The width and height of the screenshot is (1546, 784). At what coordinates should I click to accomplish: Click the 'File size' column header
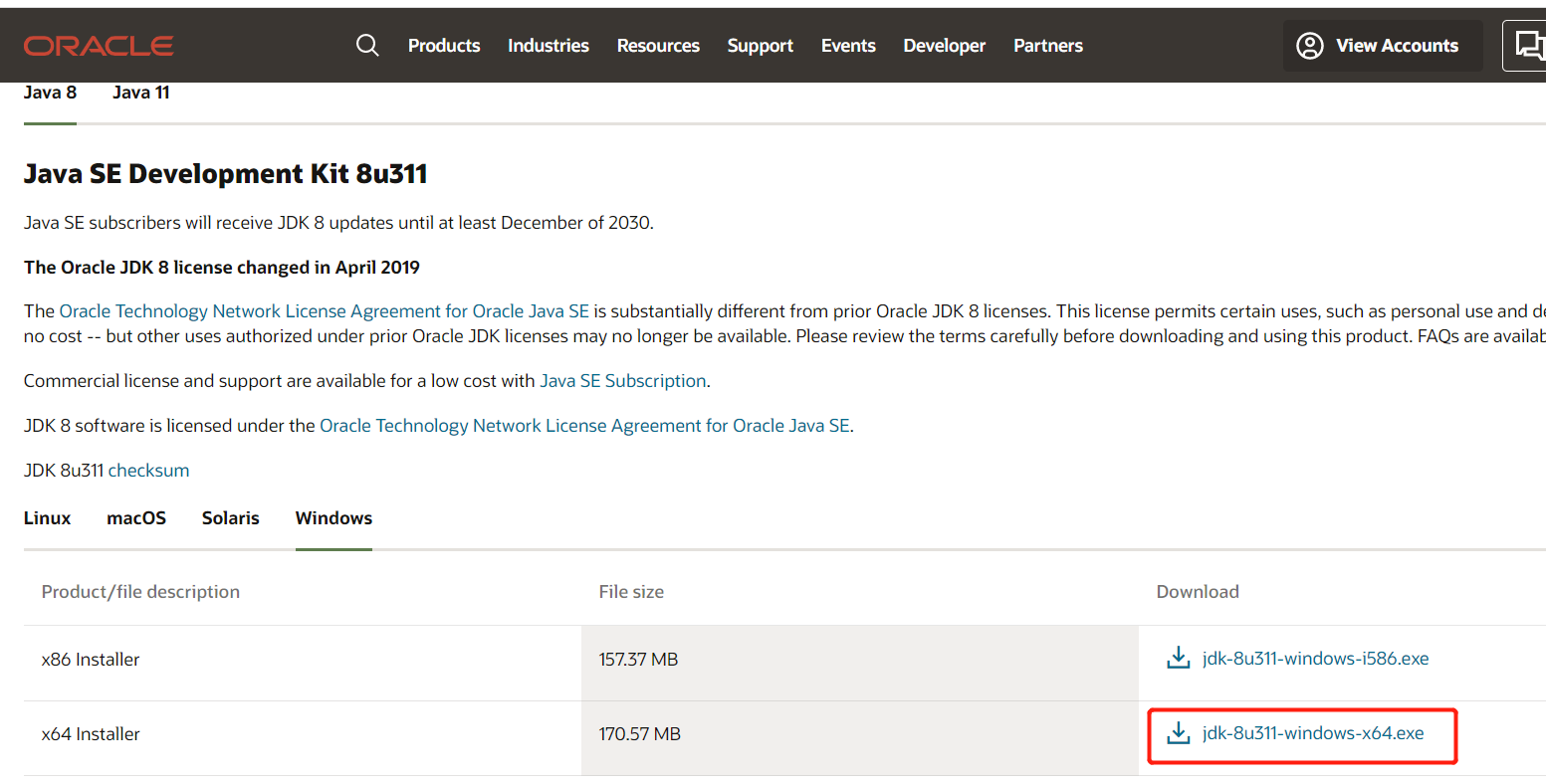pyautogui.click(x=631, y=592)
